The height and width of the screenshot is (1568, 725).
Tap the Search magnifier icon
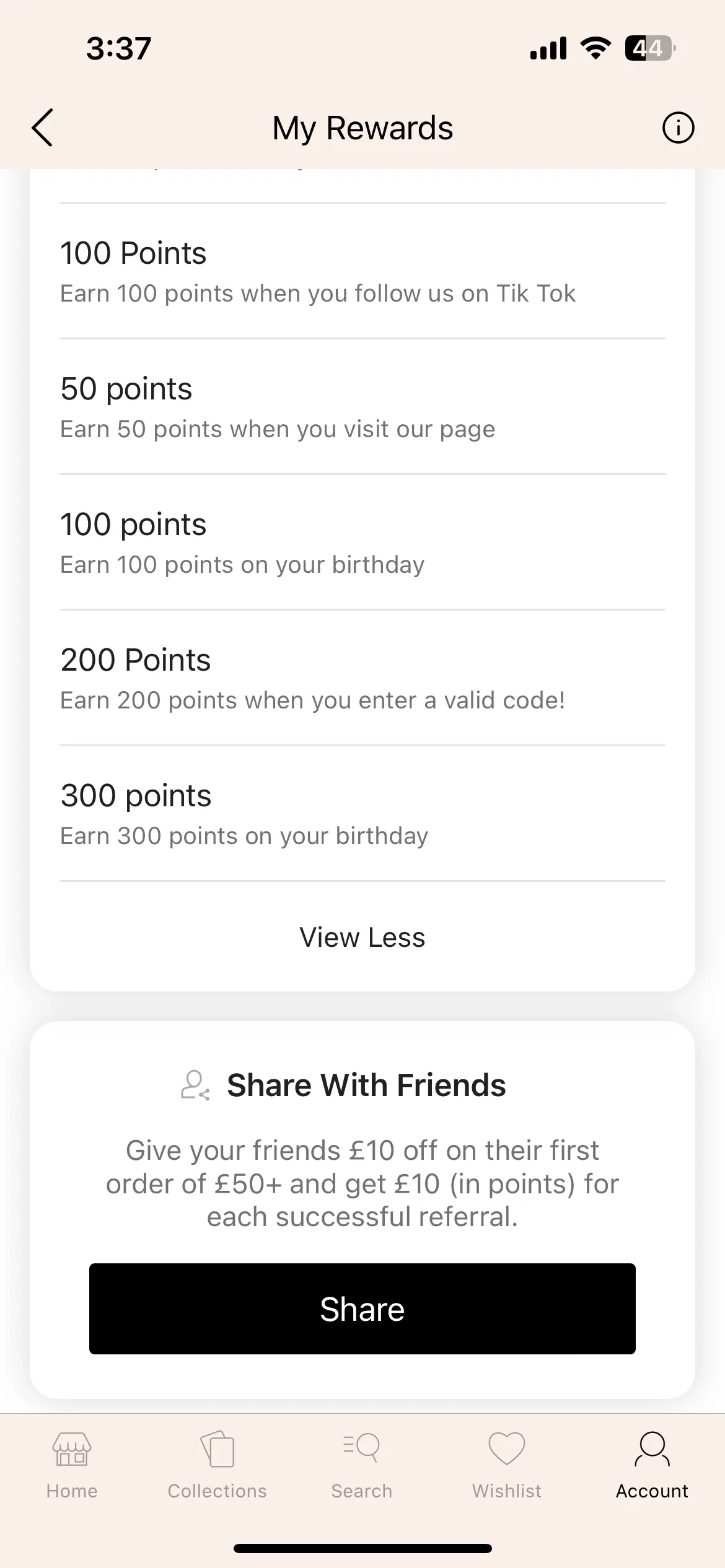click(x=362, y=1448)
